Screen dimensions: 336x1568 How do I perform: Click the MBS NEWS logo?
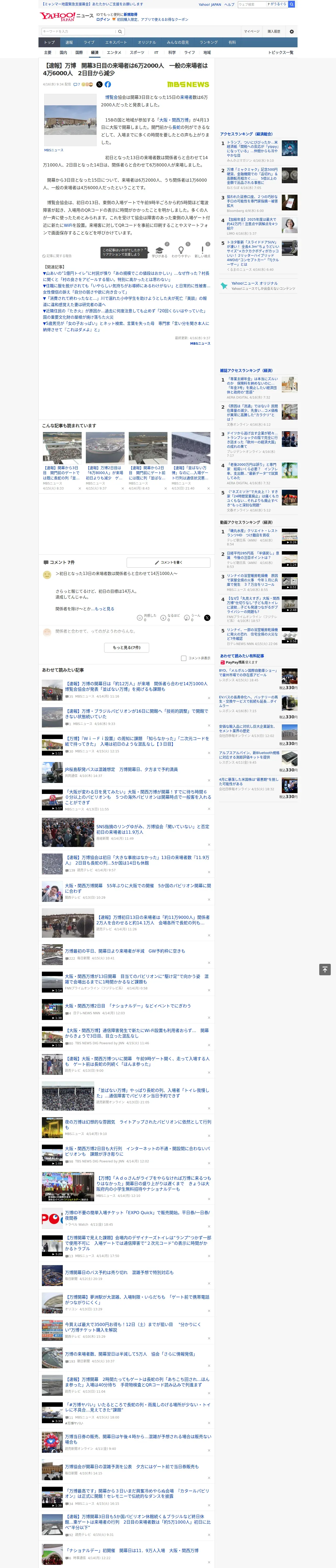point(188,85)
